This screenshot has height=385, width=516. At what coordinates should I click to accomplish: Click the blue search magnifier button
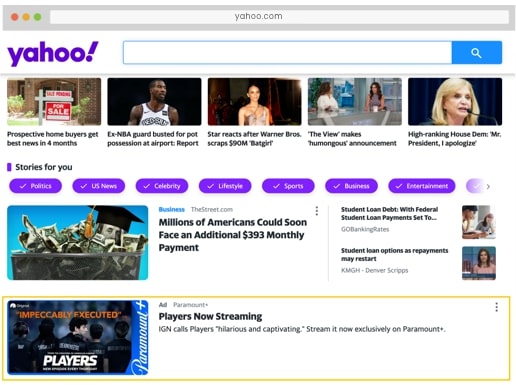[x=477, y=53]
